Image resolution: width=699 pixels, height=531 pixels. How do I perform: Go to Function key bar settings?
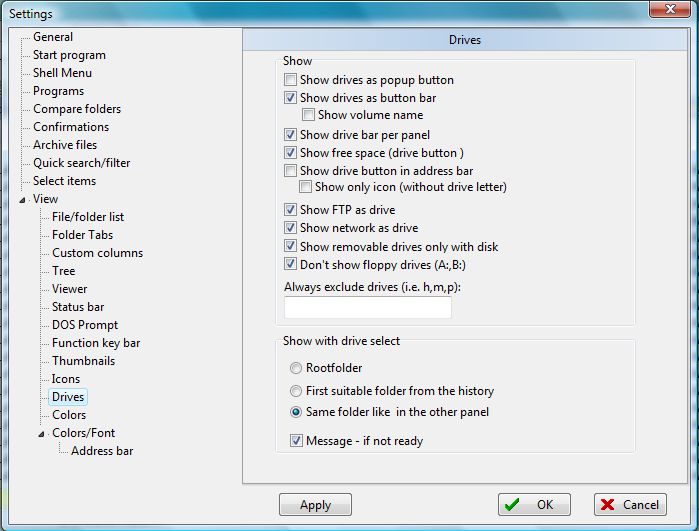coord(96,343)
